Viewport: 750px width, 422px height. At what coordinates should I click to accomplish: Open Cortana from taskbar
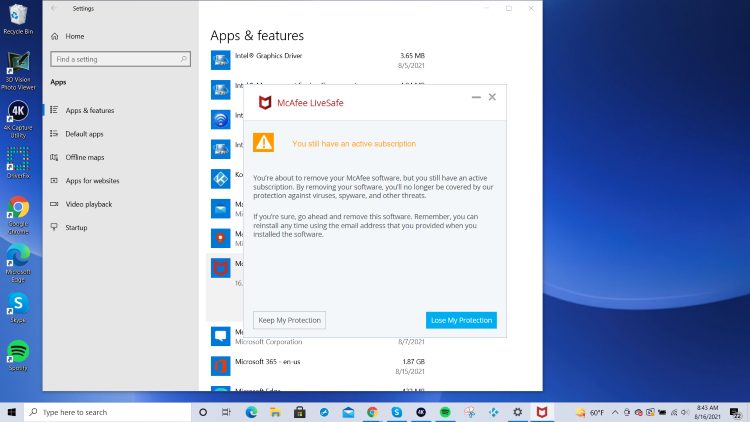[203, 412]
